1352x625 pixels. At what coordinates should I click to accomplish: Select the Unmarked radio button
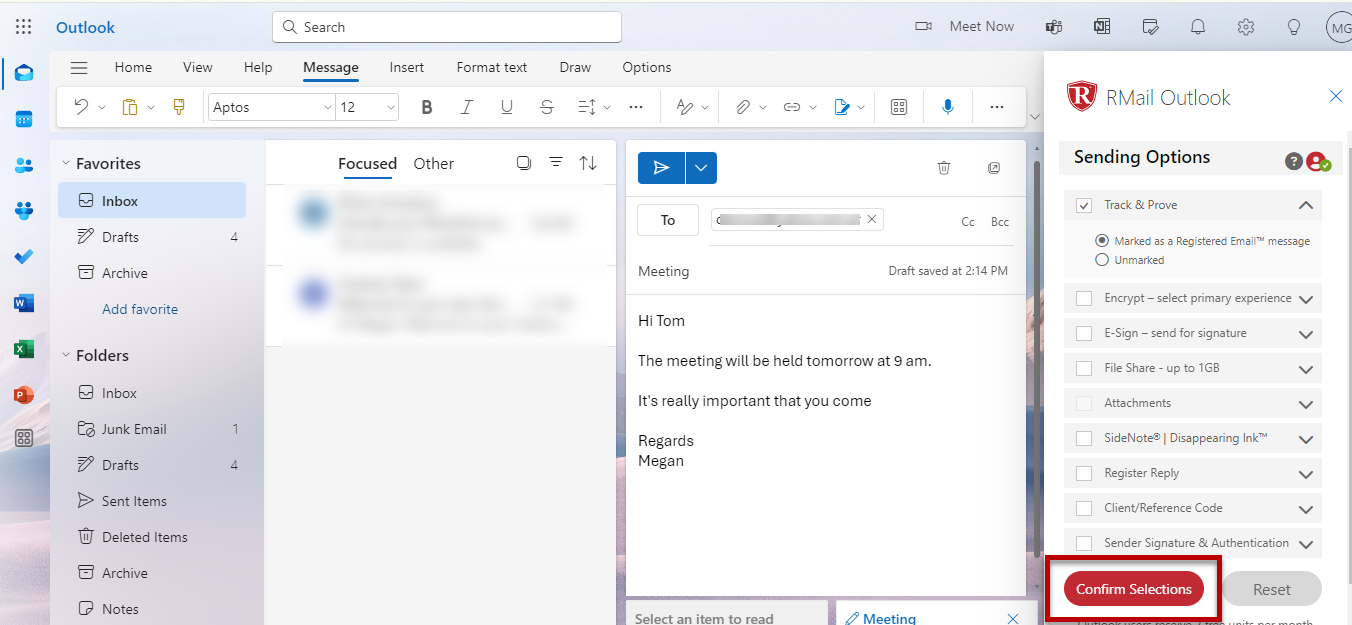tap(1102, 260)
